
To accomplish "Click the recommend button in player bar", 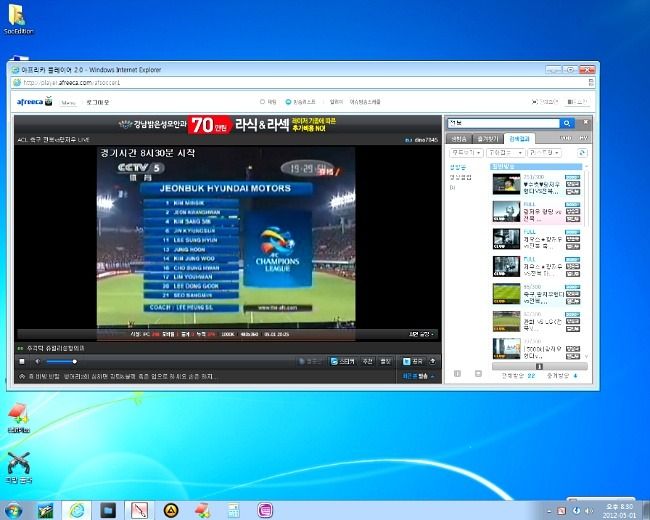I will (368, 362).
